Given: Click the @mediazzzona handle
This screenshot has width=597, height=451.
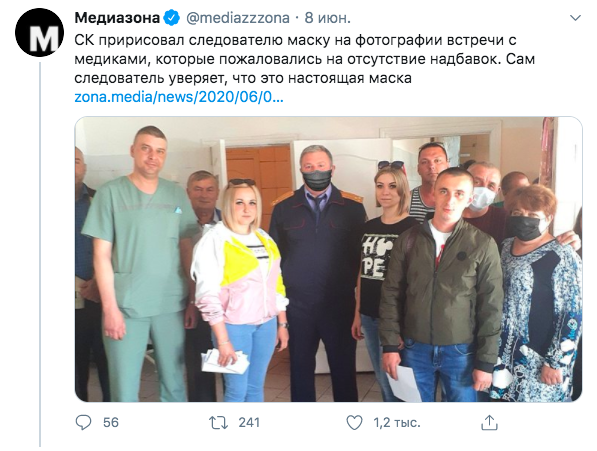Looking at the screenshot, I should [238, 18].
